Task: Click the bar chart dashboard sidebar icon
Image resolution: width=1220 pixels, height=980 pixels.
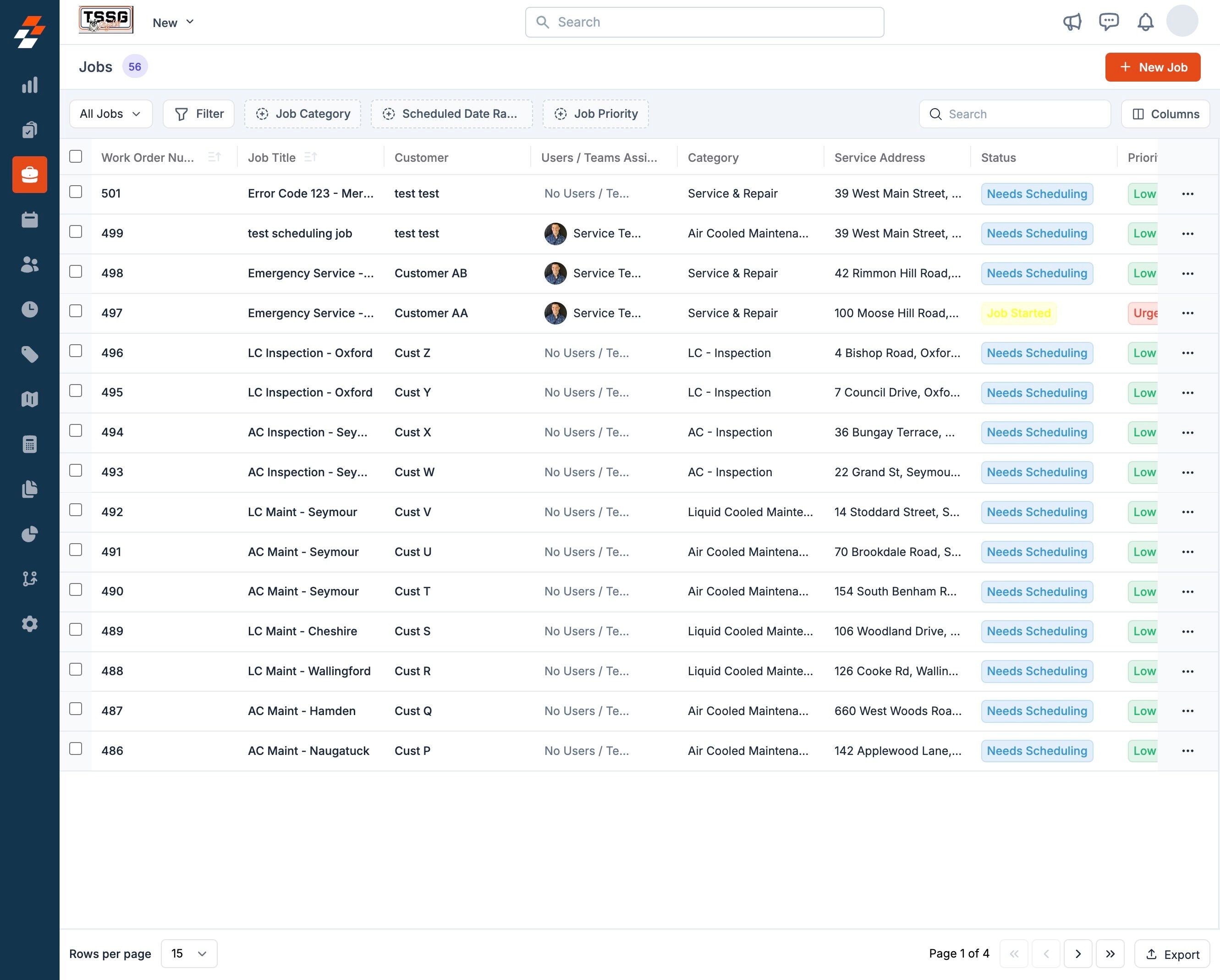Action: [29, 85]
